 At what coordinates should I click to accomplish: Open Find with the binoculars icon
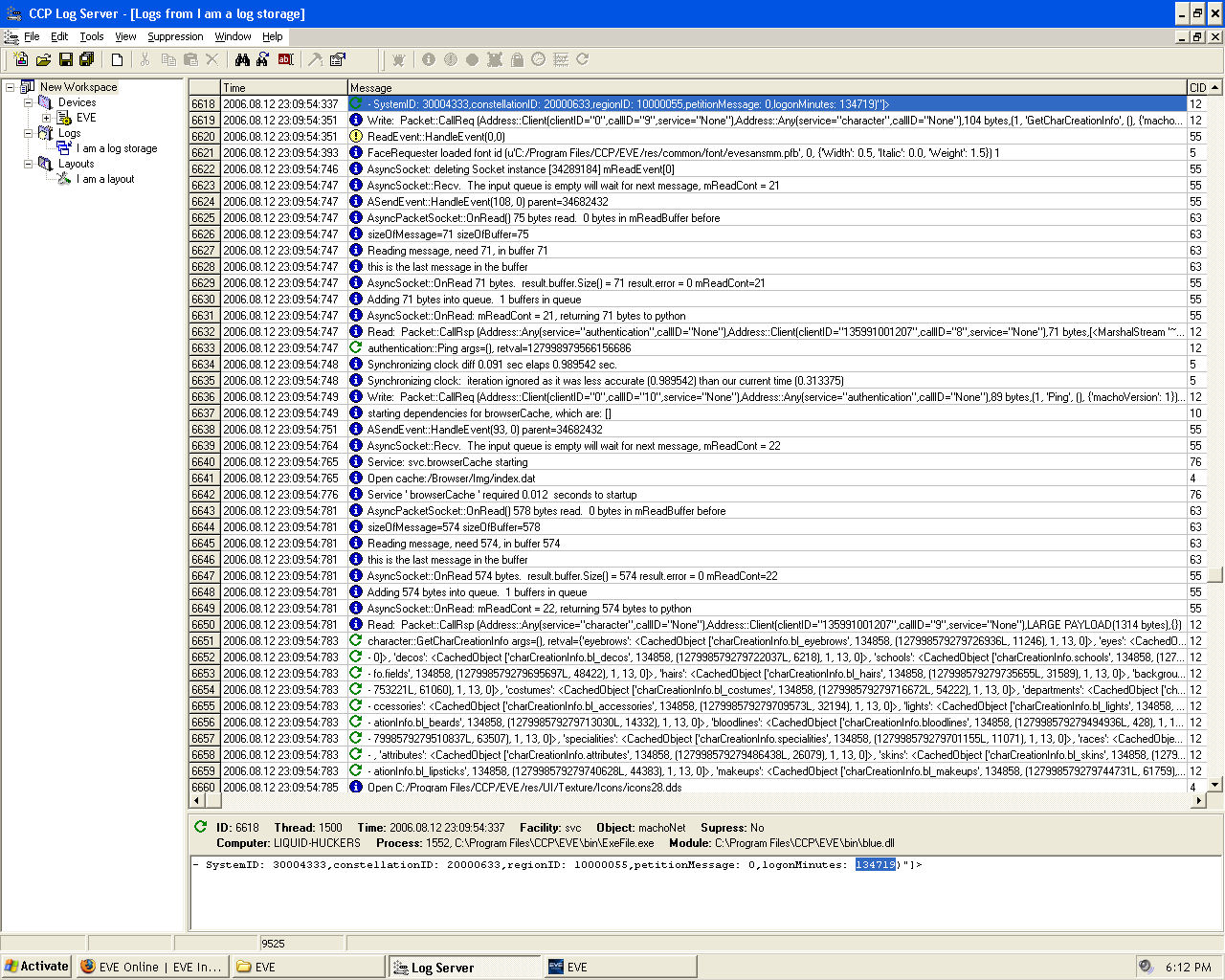coord(242,59)
